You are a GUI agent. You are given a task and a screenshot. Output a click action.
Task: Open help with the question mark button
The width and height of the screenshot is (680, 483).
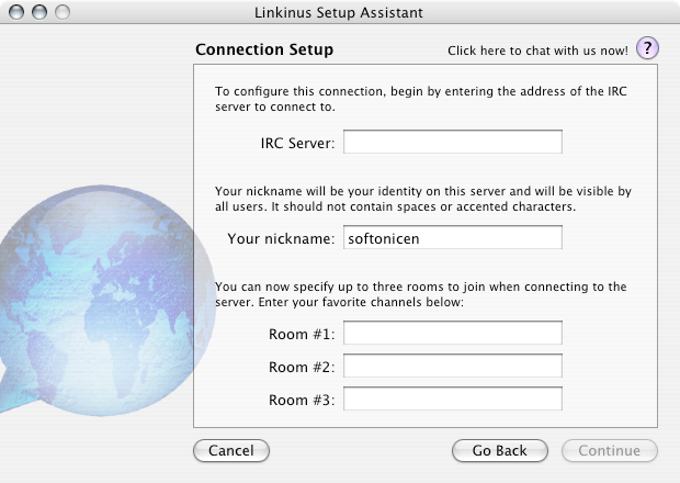point(647,49)
